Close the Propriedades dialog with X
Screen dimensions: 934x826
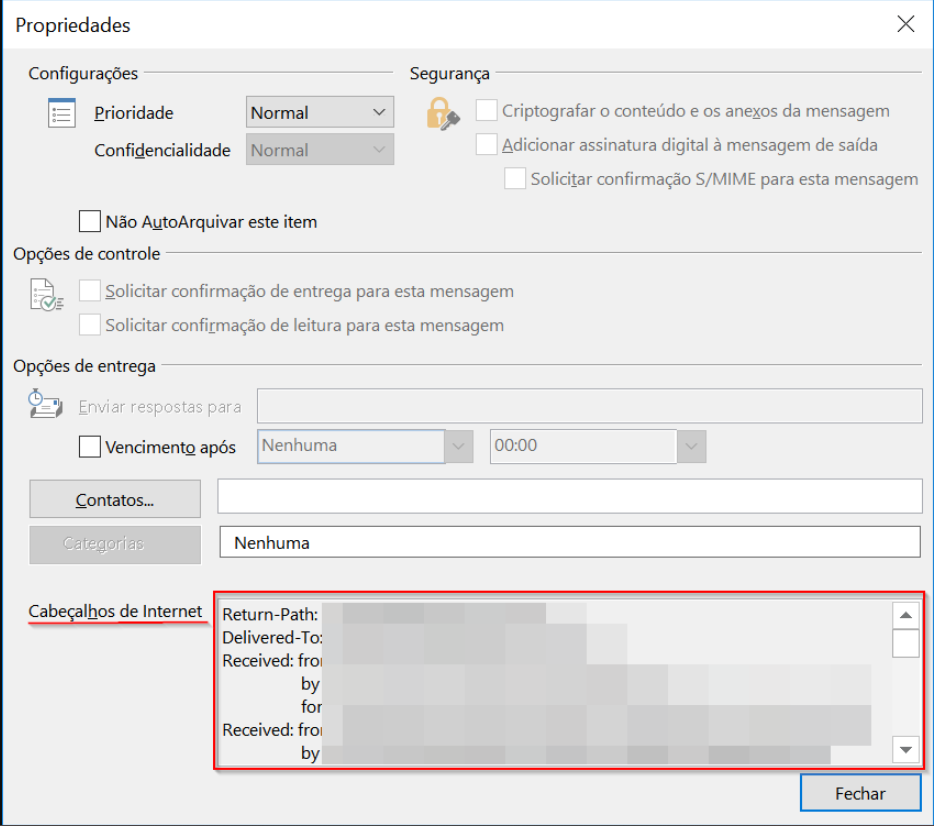[906, 25]
